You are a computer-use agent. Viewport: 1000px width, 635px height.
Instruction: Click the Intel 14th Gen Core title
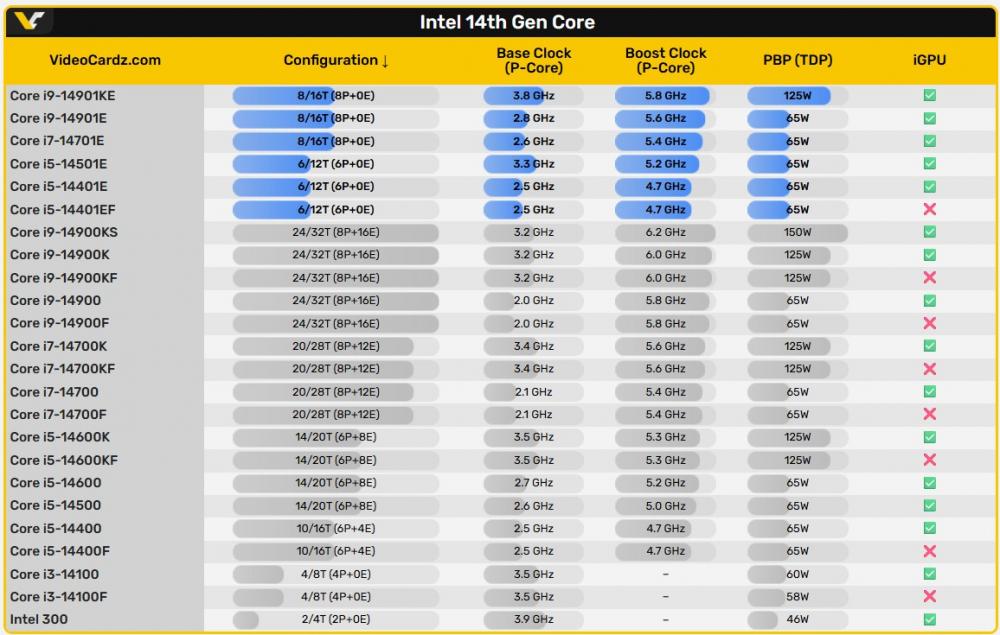pos(507,22)
